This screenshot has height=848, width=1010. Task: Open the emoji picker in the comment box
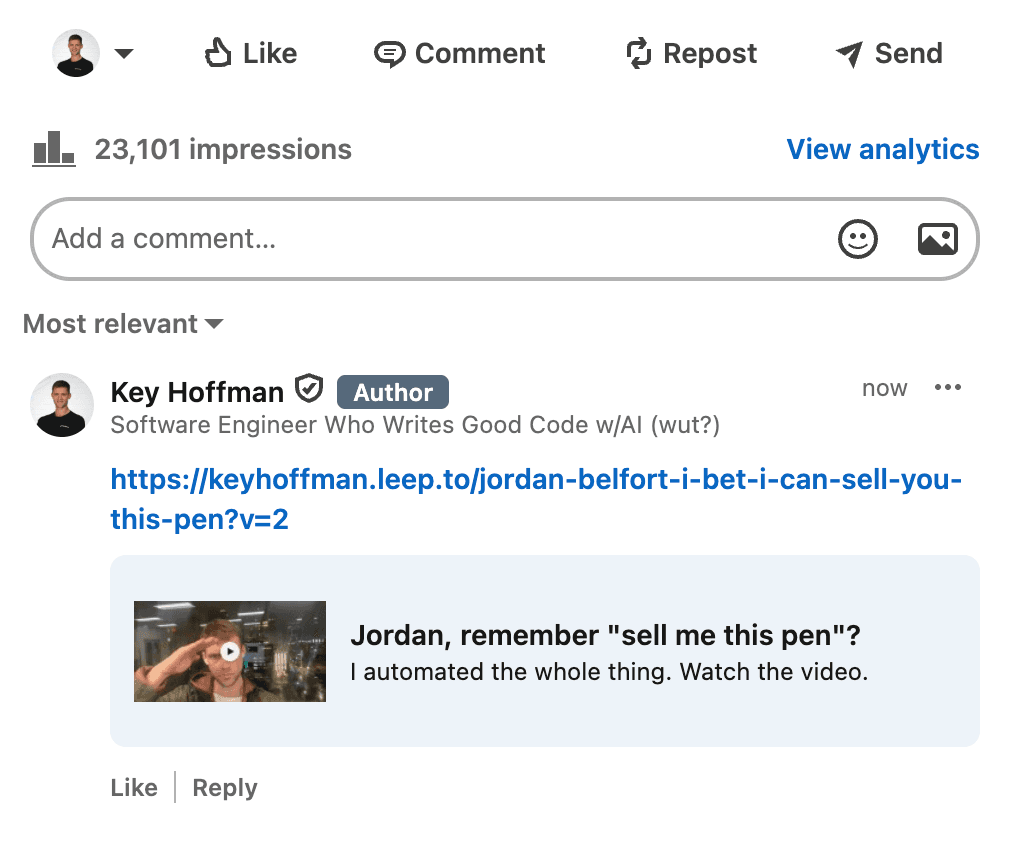tap(858, 239)
